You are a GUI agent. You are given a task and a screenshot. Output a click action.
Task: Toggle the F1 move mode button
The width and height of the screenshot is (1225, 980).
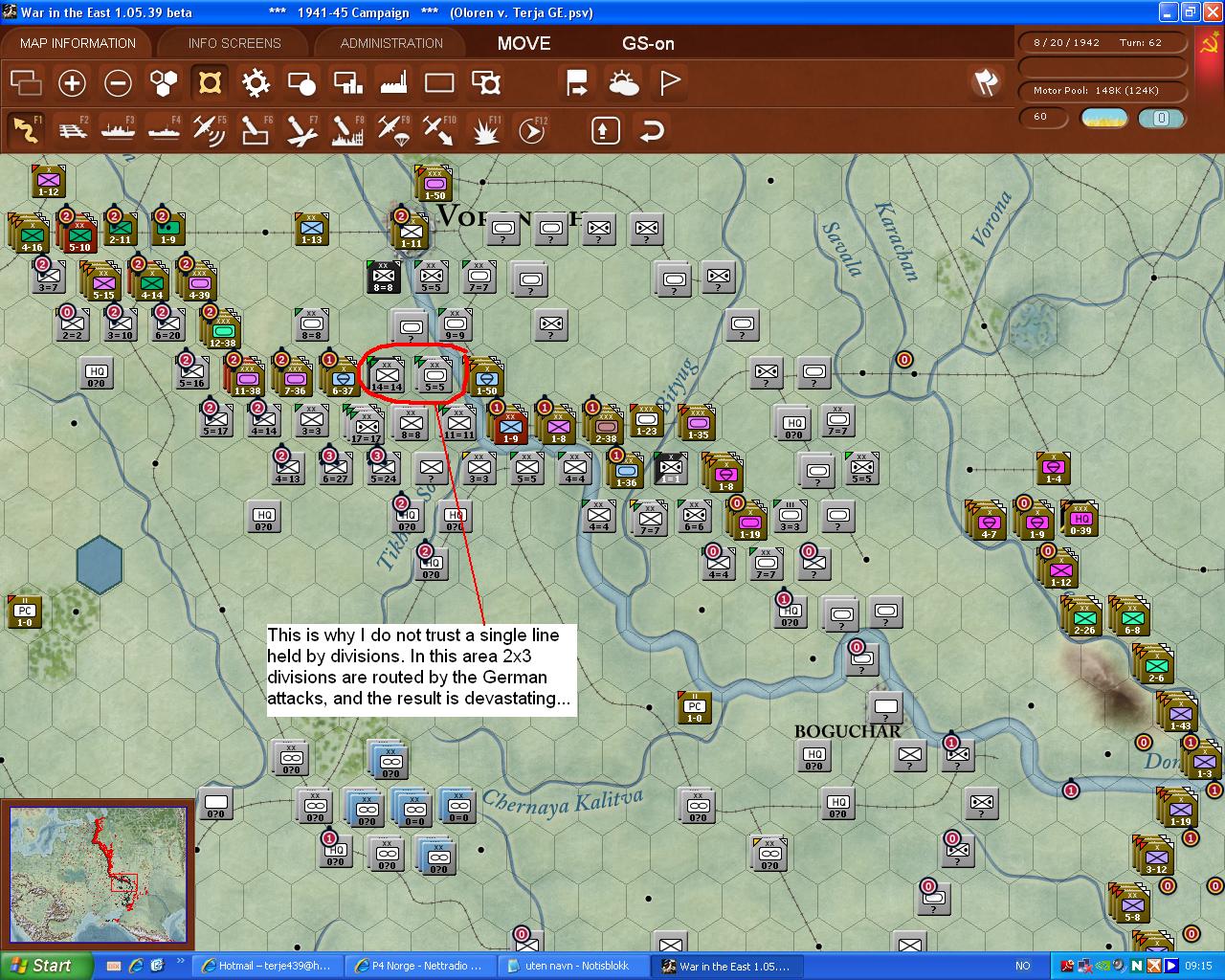[x=26, y=129]
